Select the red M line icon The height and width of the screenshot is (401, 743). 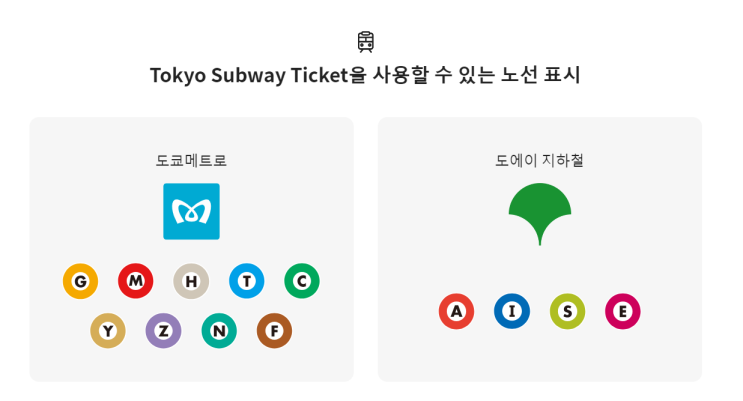(135, 281)
